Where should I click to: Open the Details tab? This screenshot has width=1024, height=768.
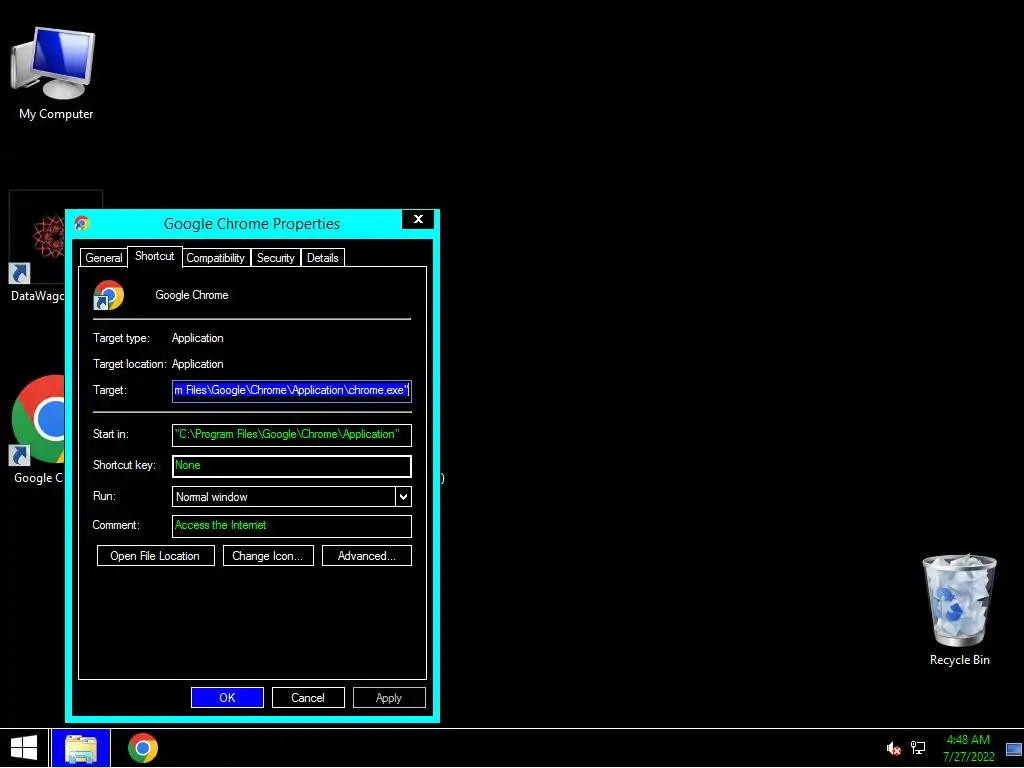[x=323, y=258]
